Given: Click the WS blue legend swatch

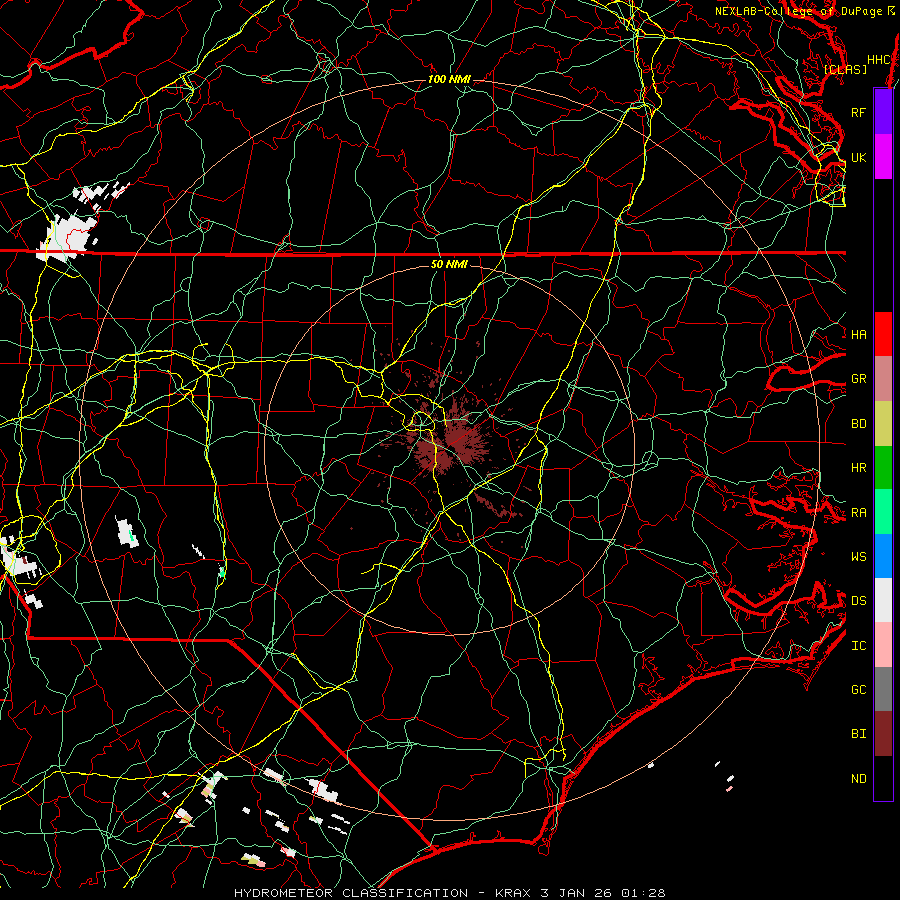Looking at the screenshot, I should click(x=883, y=556).
